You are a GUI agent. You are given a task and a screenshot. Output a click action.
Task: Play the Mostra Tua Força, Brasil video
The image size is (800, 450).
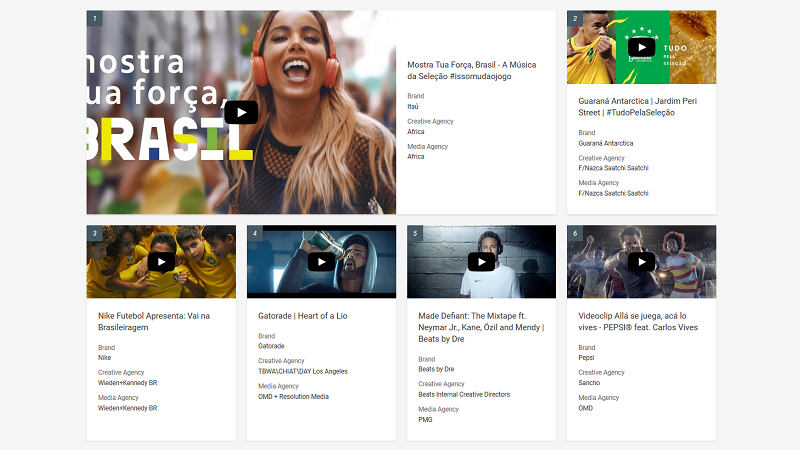tap(241, 112)
